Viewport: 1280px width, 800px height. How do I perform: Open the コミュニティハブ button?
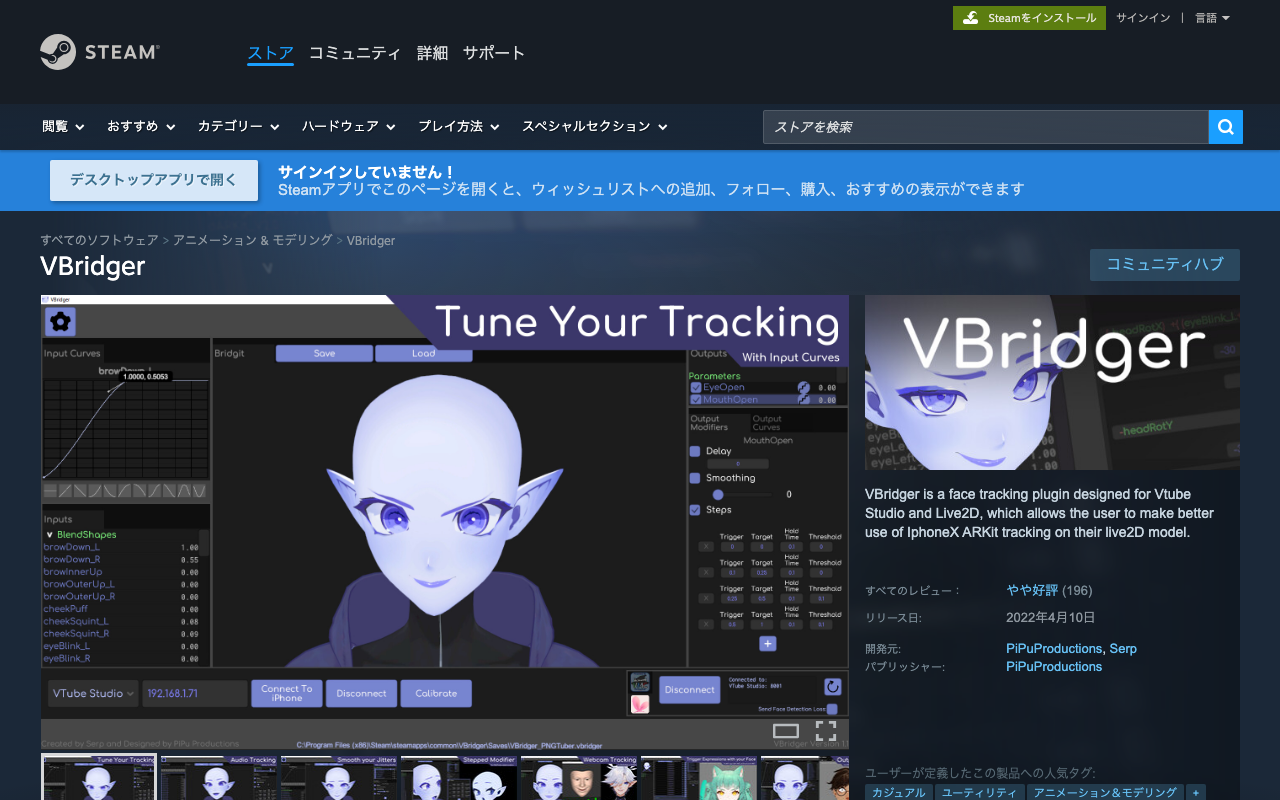(x=1165, y=265)
